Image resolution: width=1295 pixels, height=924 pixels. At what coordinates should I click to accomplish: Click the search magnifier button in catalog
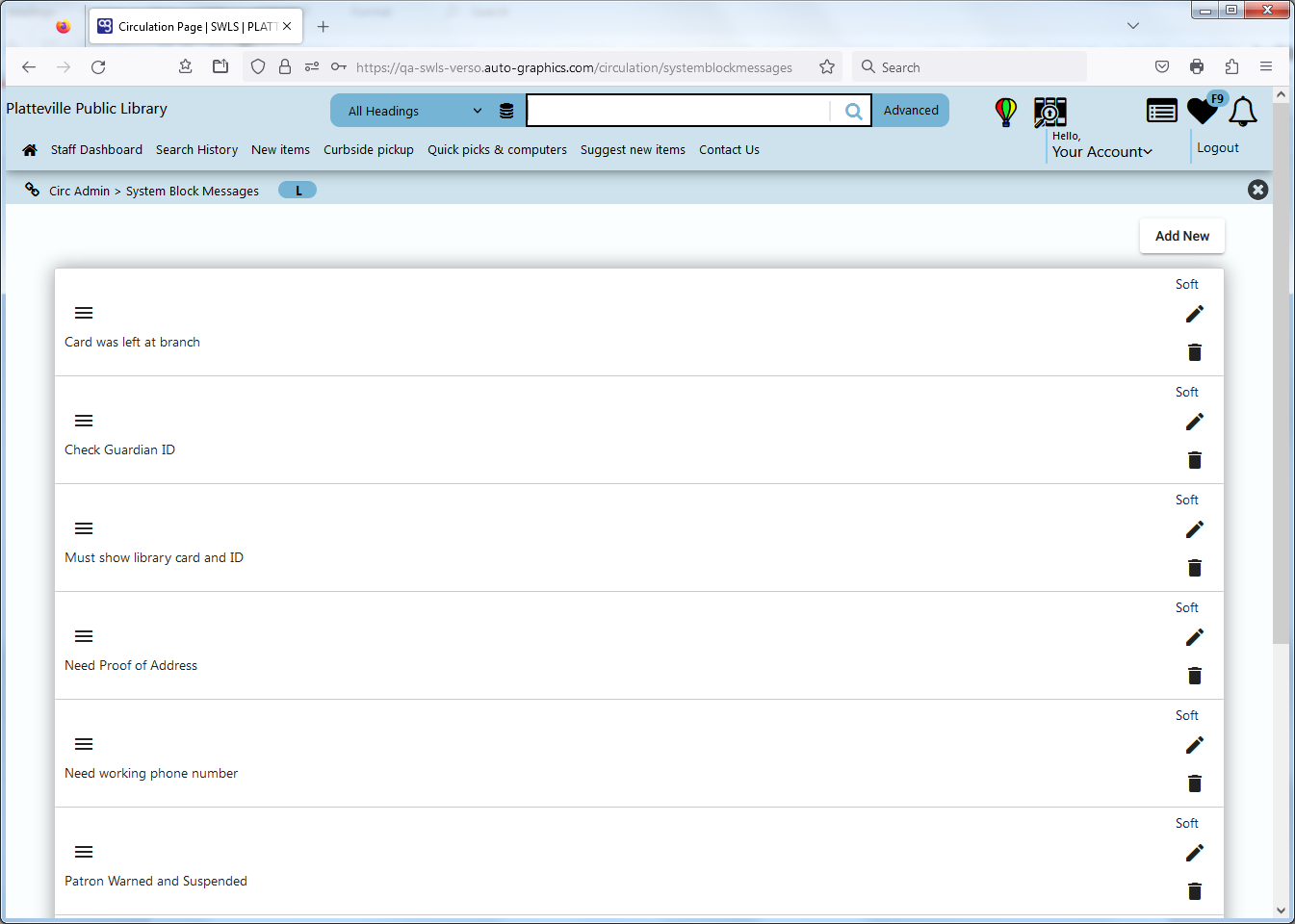(853, 111)
